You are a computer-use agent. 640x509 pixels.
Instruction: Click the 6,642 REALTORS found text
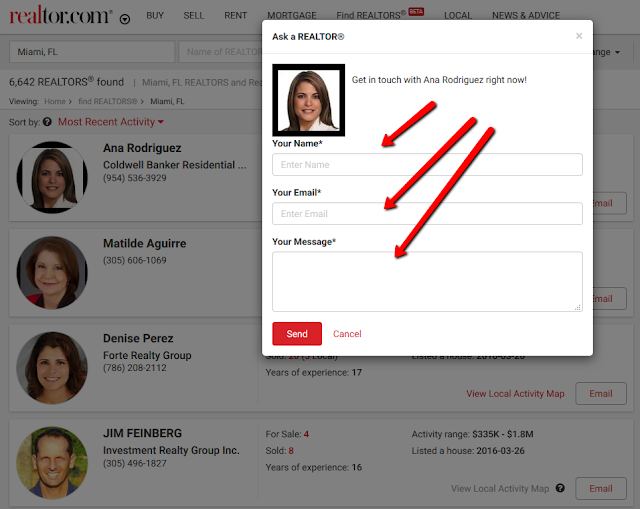(x=67, y=82)
